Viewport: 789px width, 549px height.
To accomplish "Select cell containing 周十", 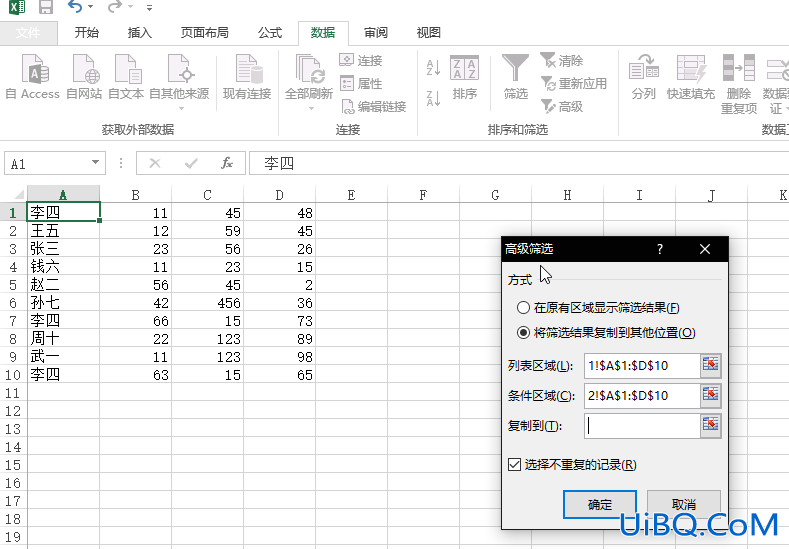I will (63, 339).
